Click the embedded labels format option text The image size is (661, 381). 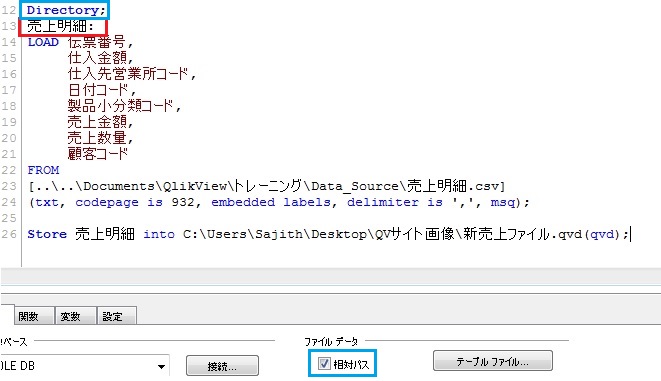(271, 202)
